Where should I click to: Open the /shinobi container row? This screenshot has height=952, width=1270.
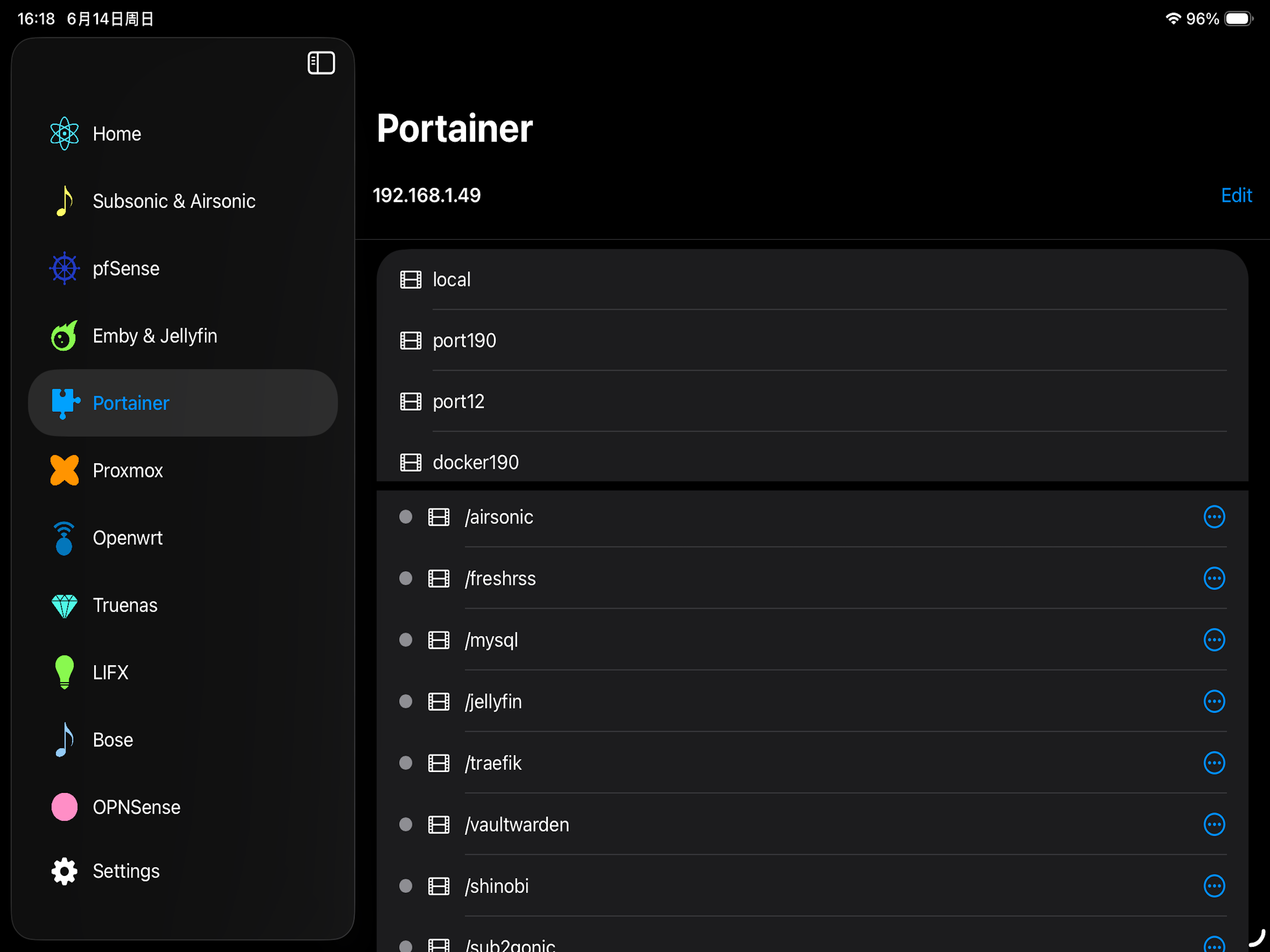(812, 886)
